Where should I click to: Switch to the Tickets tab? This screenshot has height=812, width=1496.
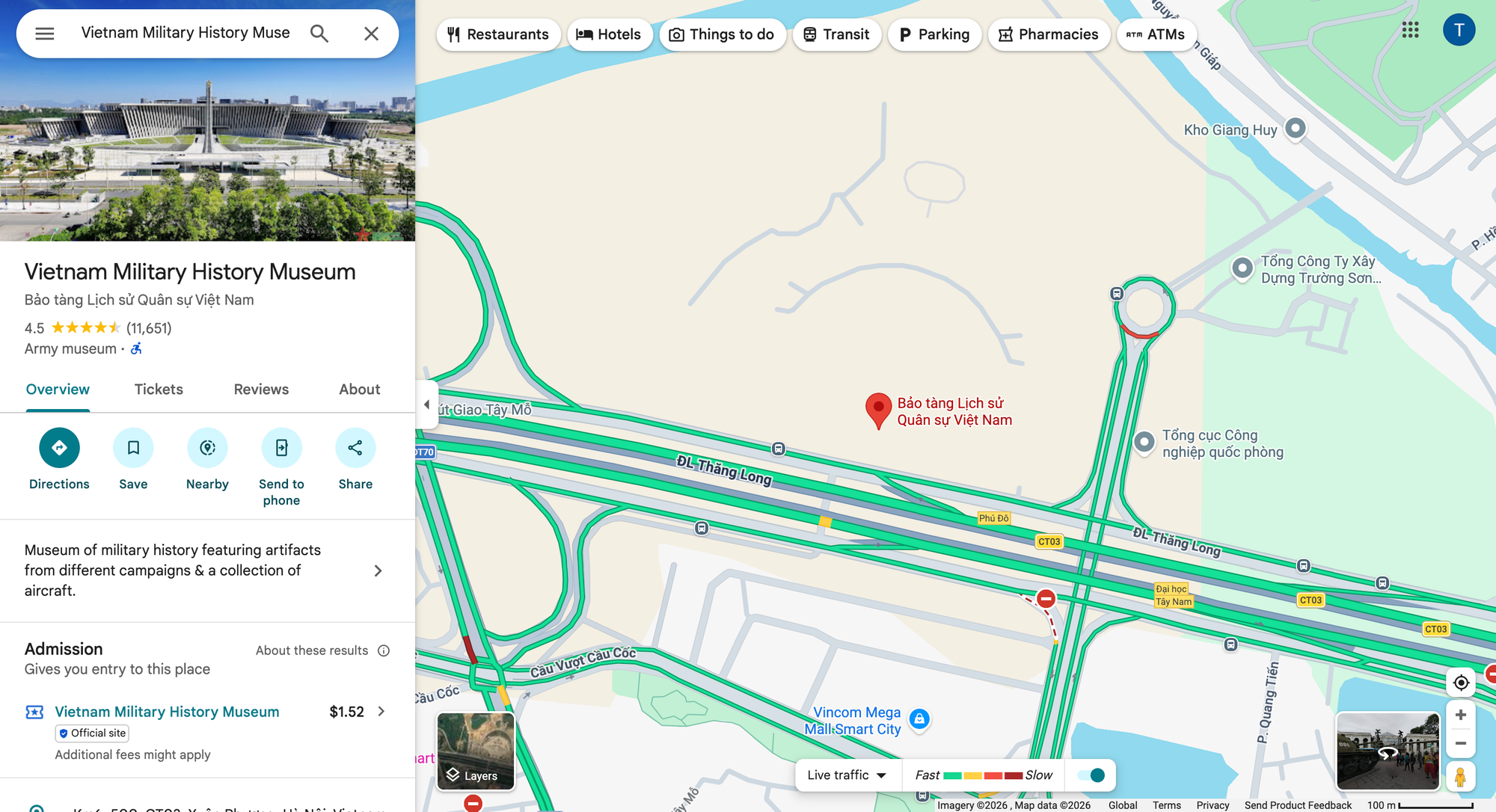pos(159,390)
